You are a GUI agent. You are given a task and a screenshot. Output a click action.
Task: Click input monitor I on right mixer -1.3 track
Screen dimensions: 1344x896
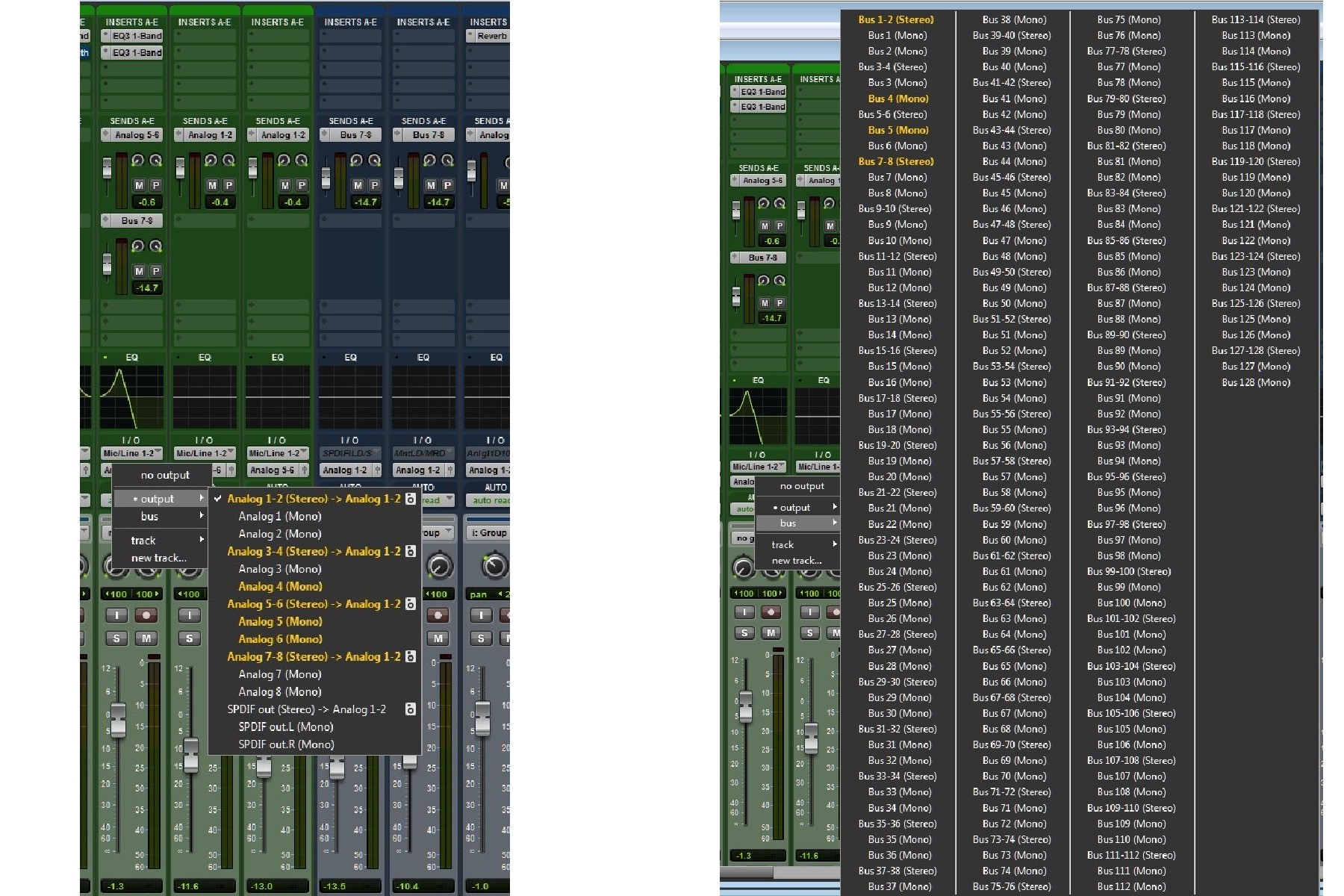coord(744,612)
